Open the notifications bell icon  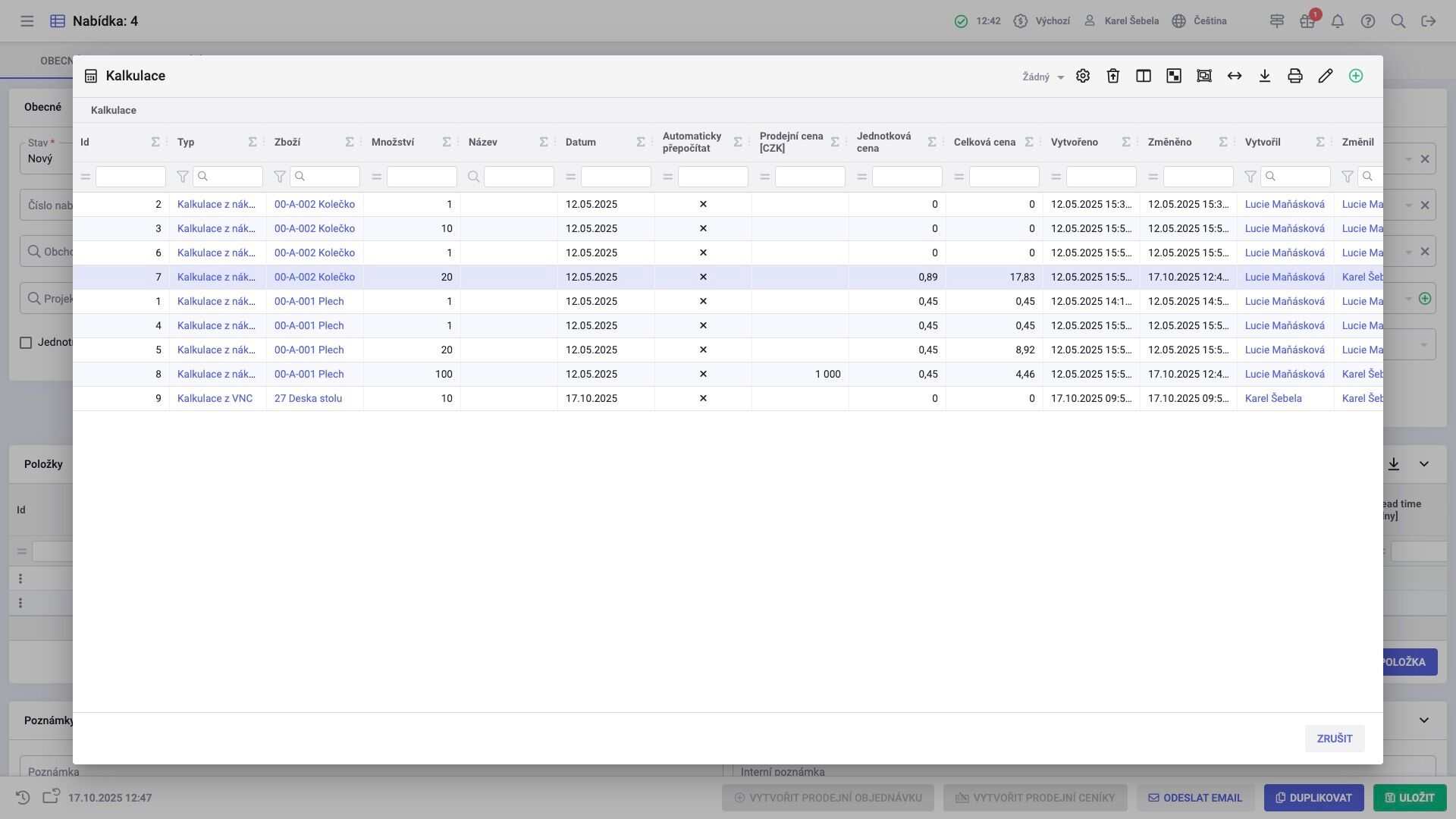1337,21
